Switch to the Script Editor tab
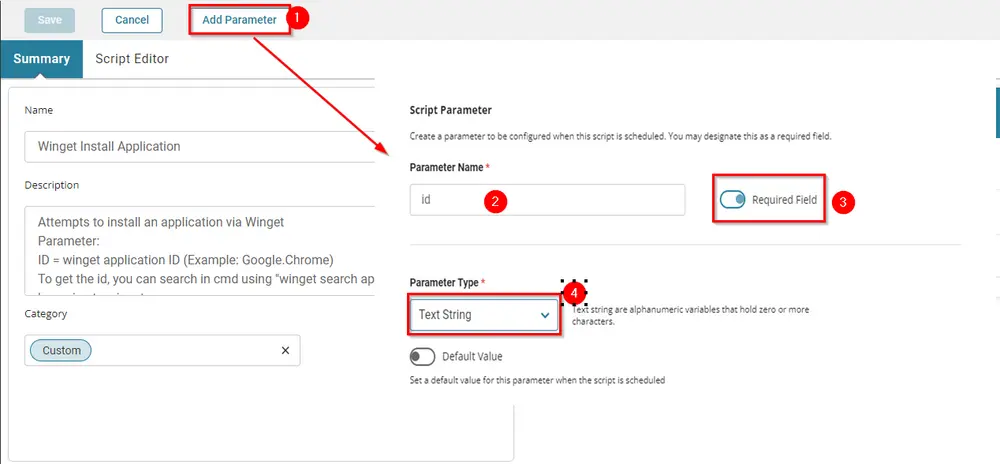Screen dimensions: 1000x464 click(132, 59)
